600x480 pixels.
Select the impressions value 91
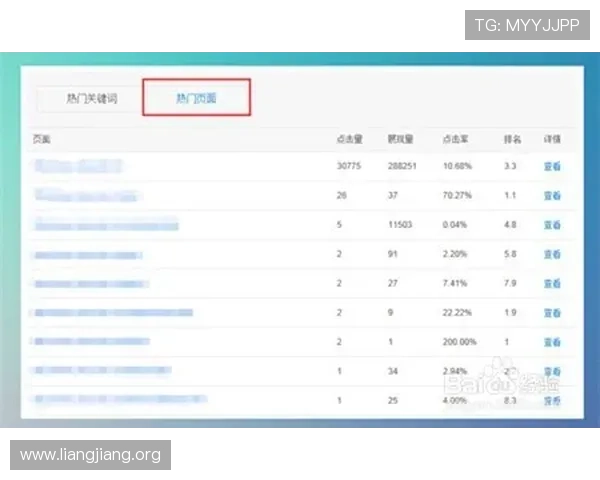click(393, 254)
